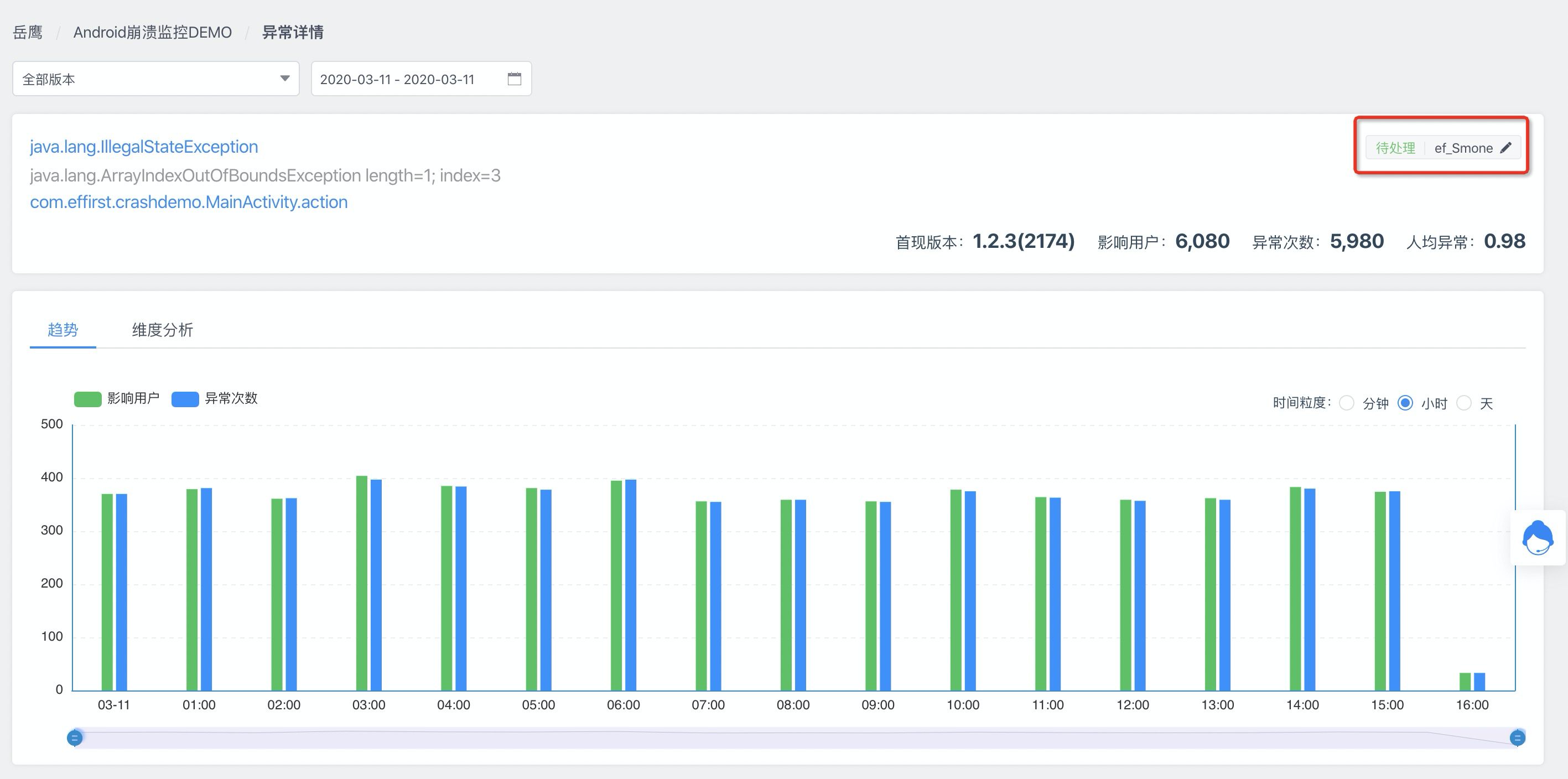Click the green bar at 03:00
Screen dimensions: 1568x779
coord(361,583)
